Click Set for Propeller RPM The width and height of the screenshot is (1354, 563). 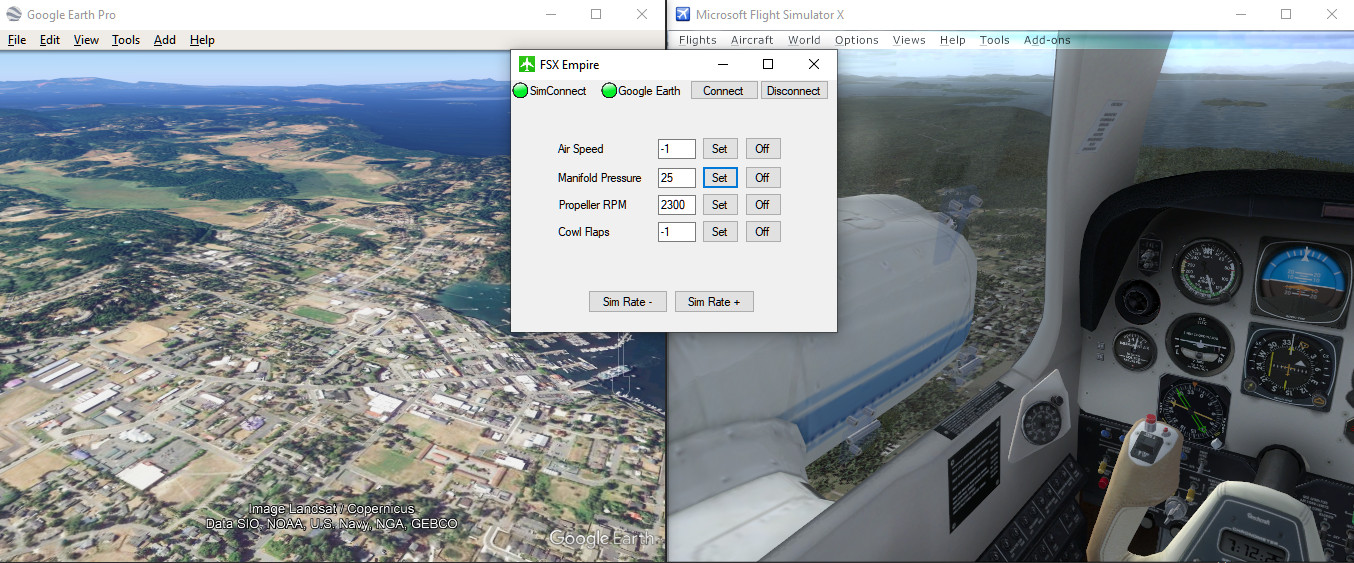pos(720,205)
